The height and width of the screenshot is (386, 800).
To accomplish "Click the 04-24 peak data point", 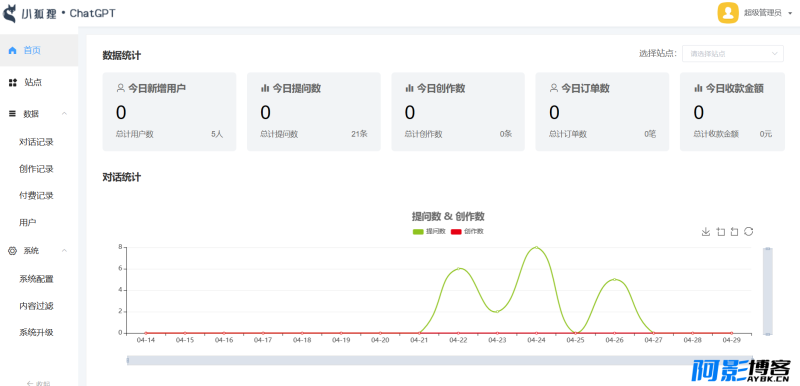I will click(536, 248).
